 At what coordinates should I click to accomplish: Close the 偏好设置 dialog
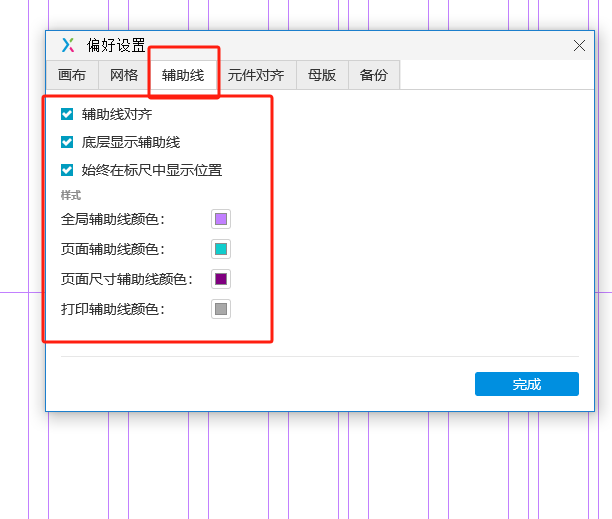[579, 46]
